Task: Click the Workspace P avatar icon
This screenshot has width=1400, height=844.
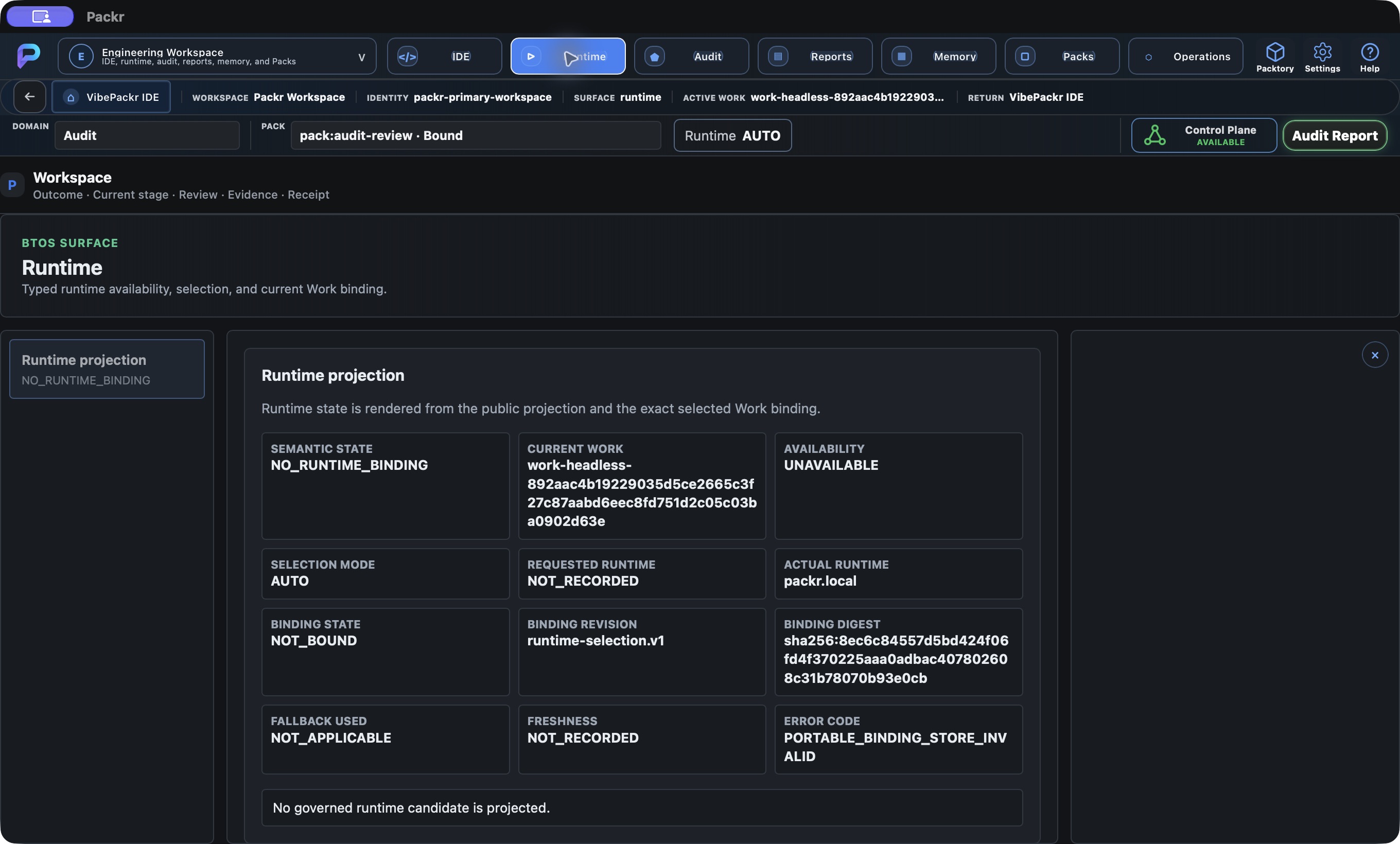Action: [12, 185]
